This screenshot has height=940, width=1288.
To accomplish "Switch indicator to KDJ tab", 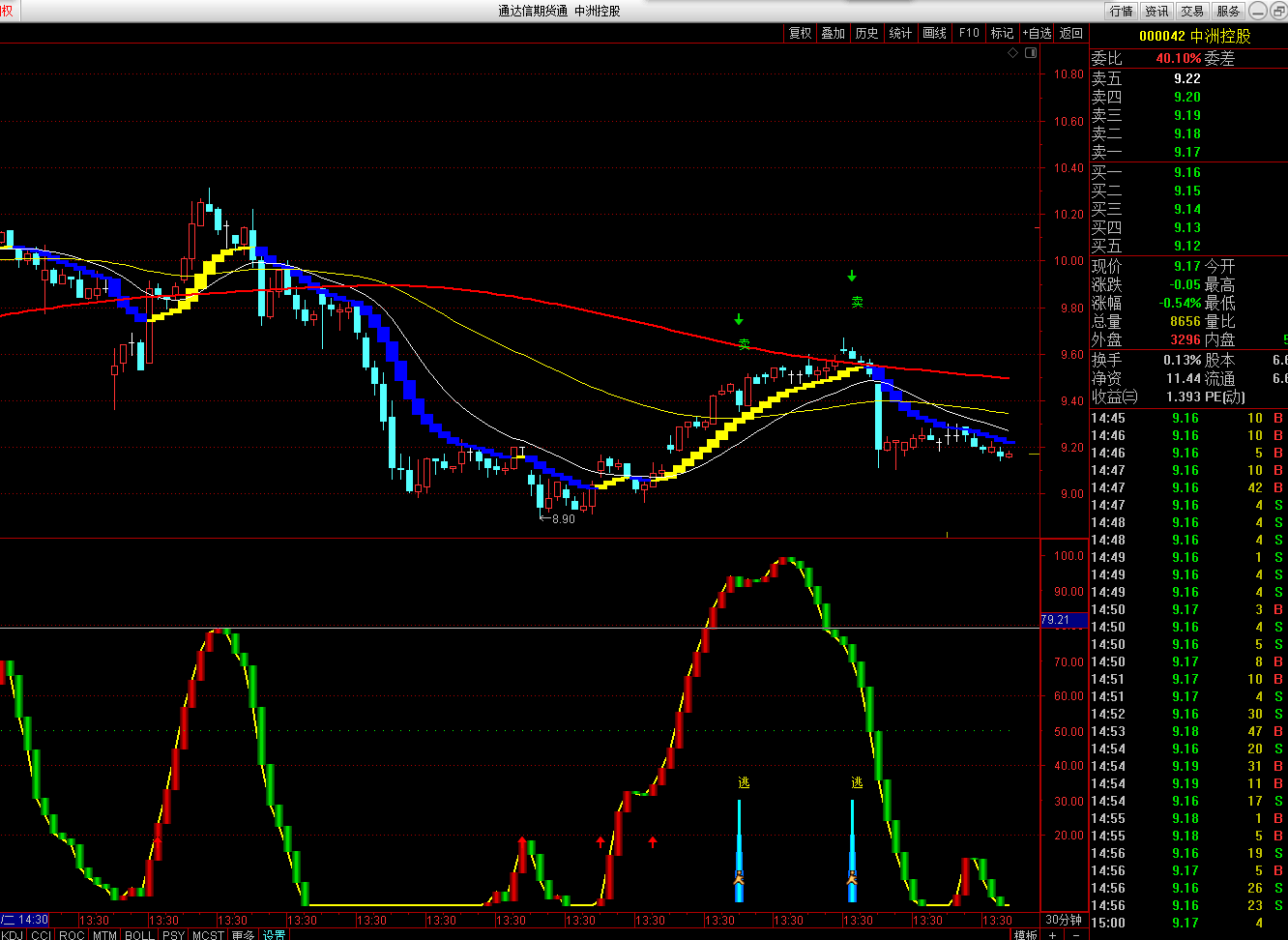I will (x=12, y=935).
